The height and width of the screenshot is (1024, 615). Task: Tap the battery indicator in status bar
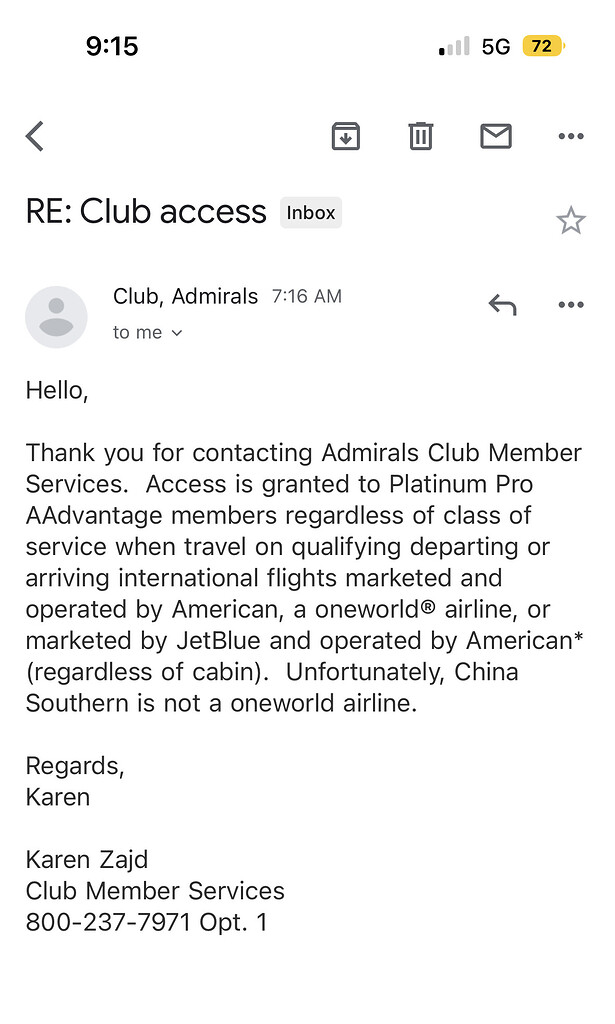(544, 46)
